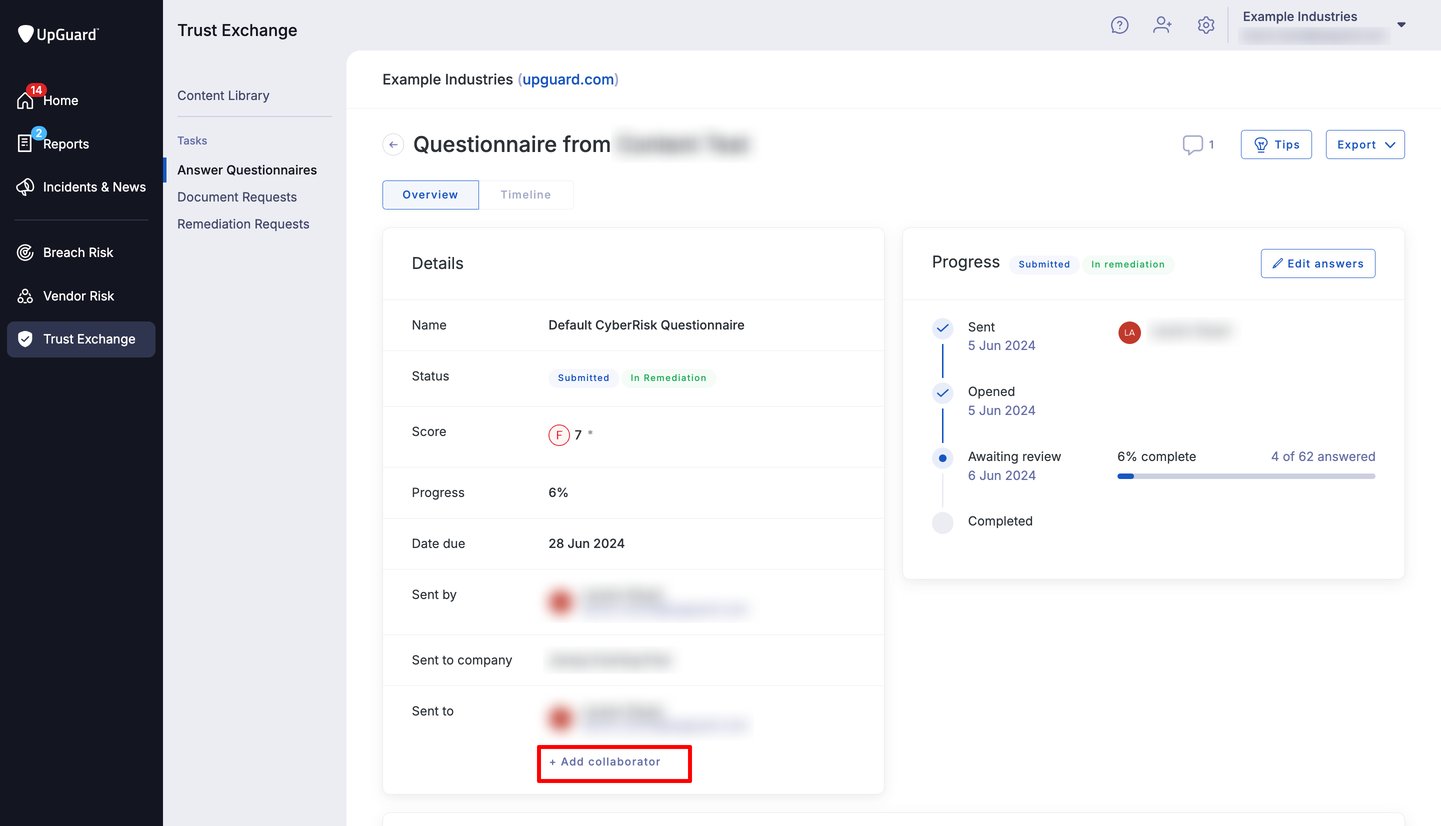Click the Breach Risk target icon

(25, 253)
